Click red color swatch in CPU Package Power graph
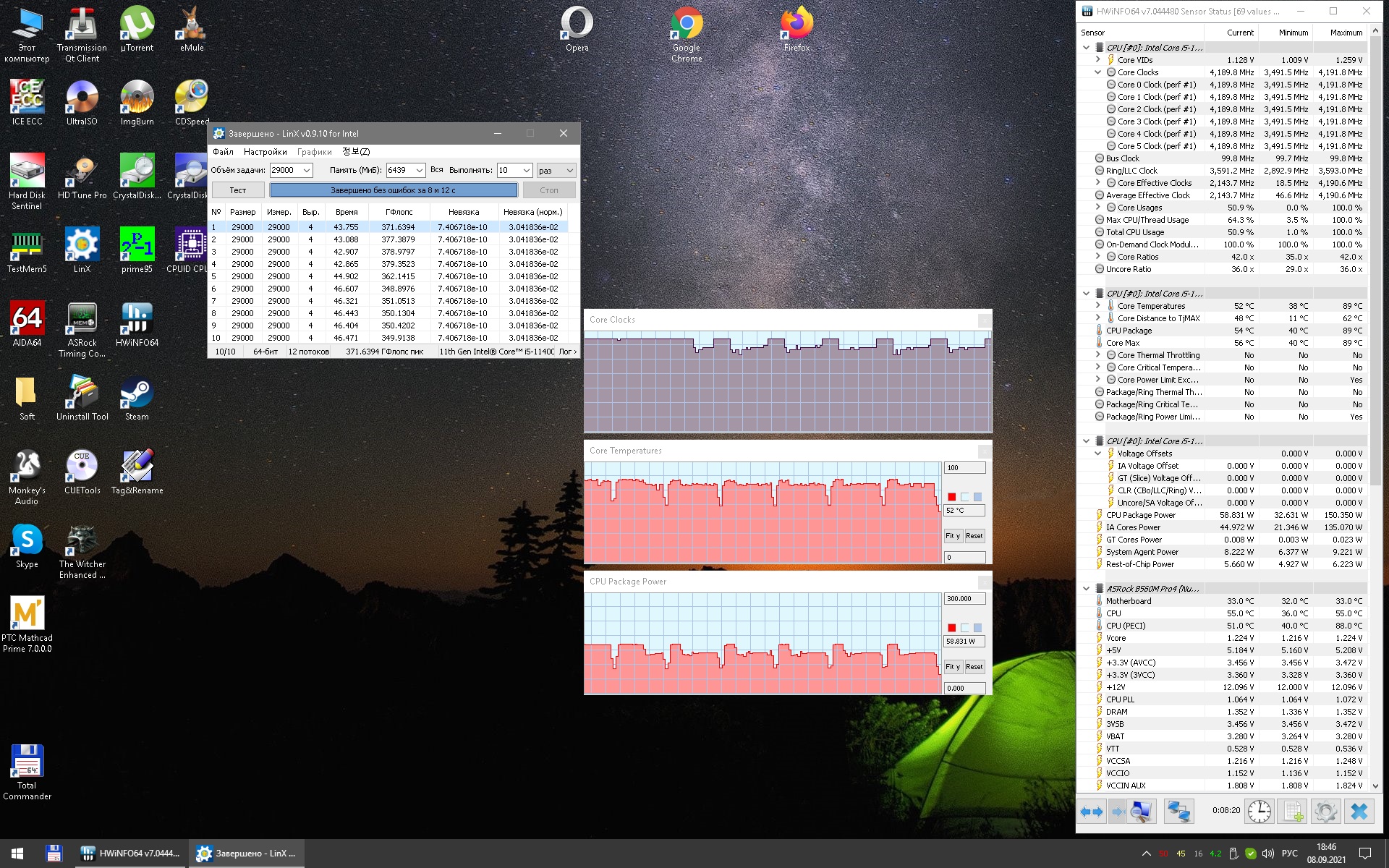Screen dimensions: 1389x868 pyautogui.click(x=951, y=628)
